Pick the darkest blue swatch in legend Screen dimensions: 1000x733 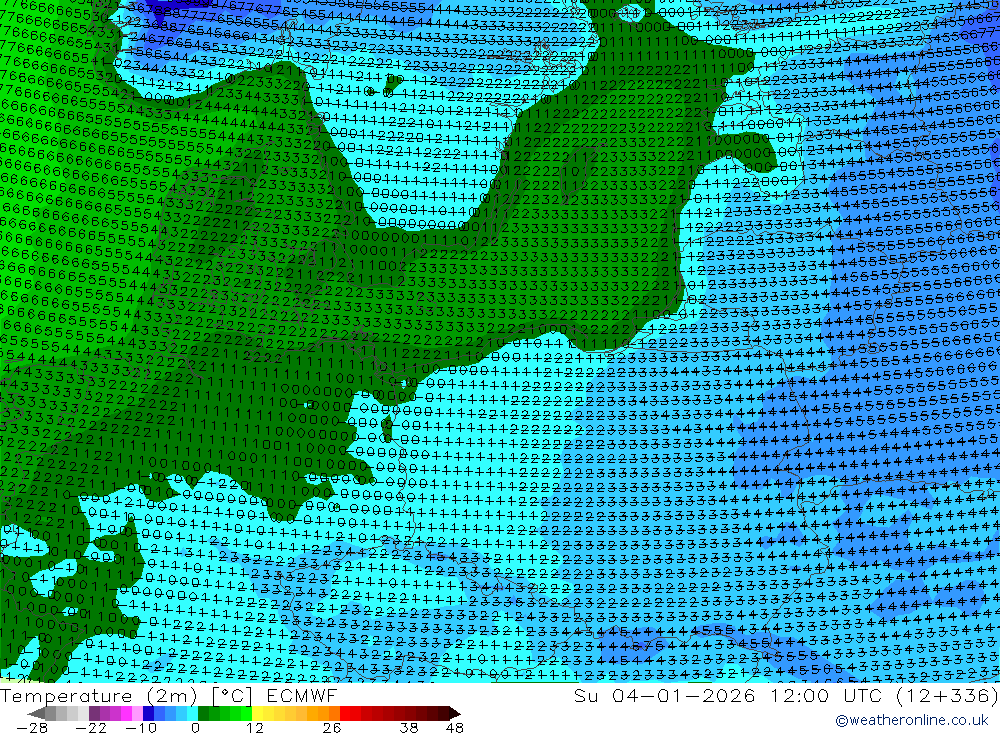tap(148, 713)
